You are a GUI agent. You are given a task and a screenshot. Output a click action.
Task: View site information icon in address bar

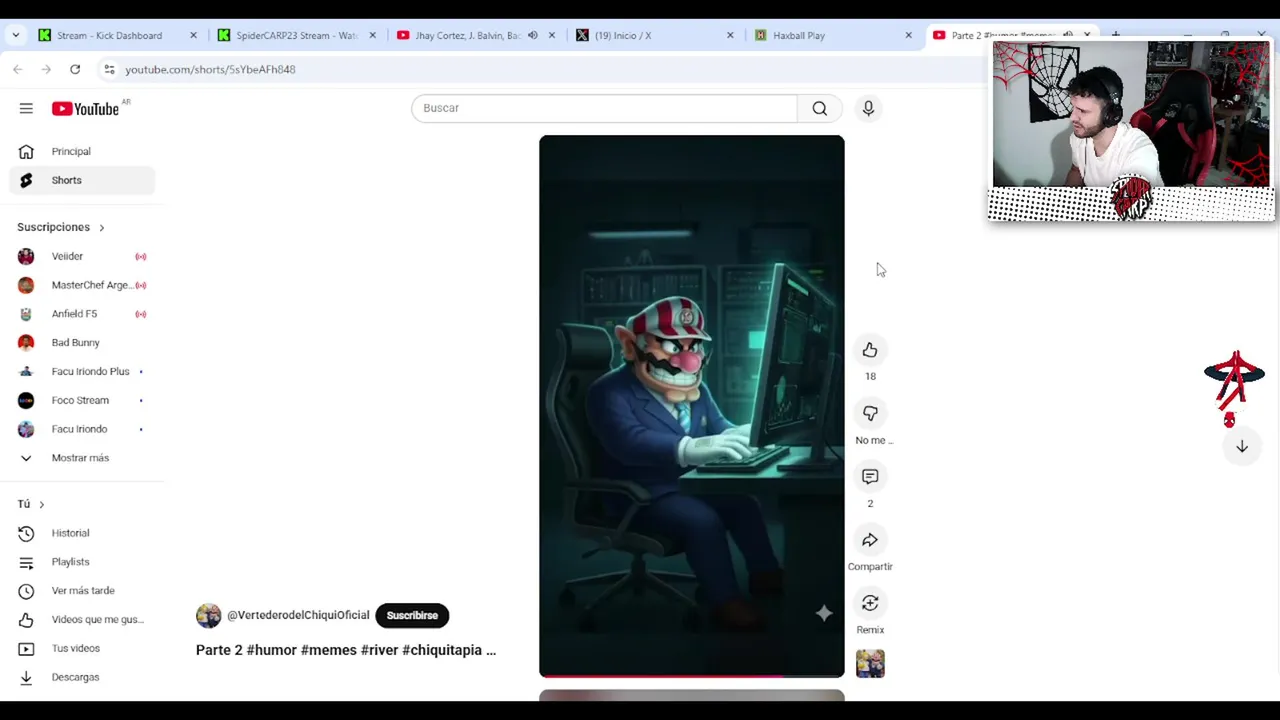[x=109, y=69]
